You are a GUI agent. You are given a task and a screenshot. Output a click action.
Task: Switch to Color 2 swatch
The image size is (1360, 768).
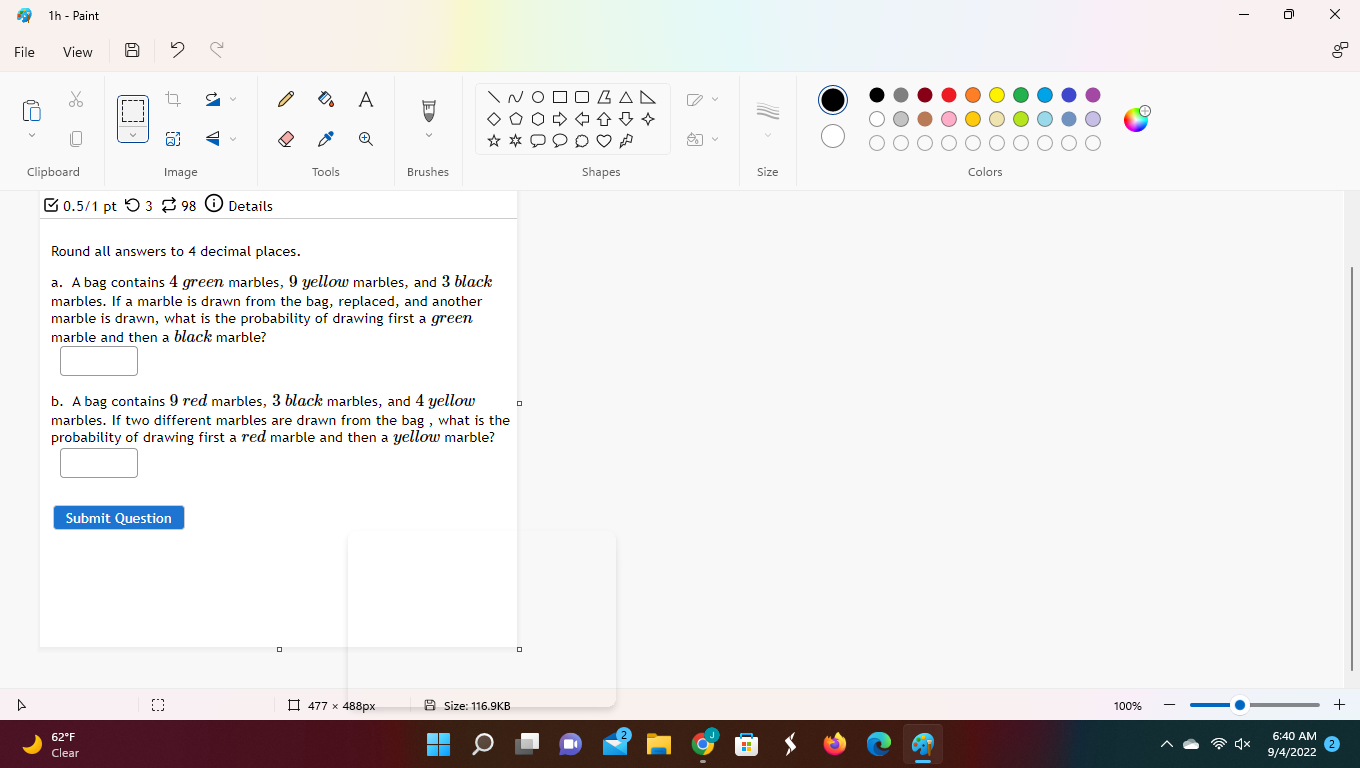click(x=832, y=136)
